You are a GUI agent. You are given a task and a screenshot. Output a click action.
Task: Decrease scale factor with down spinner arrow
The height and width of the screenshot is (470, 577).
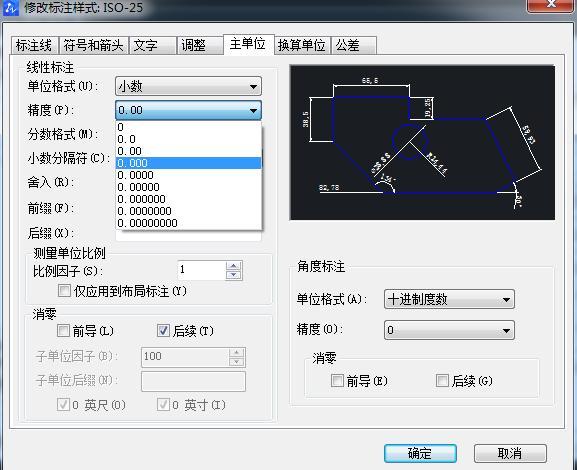click(x=234, y=275)
